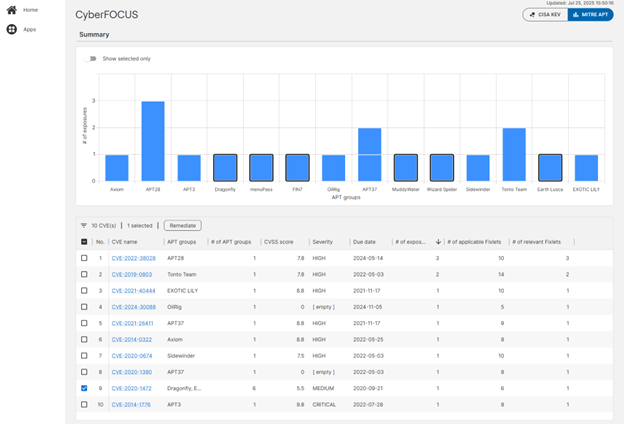Screen dimensions: 624x424
Task: Open the CVE-2019-0803 link
Action: click(x=131, y=274)
